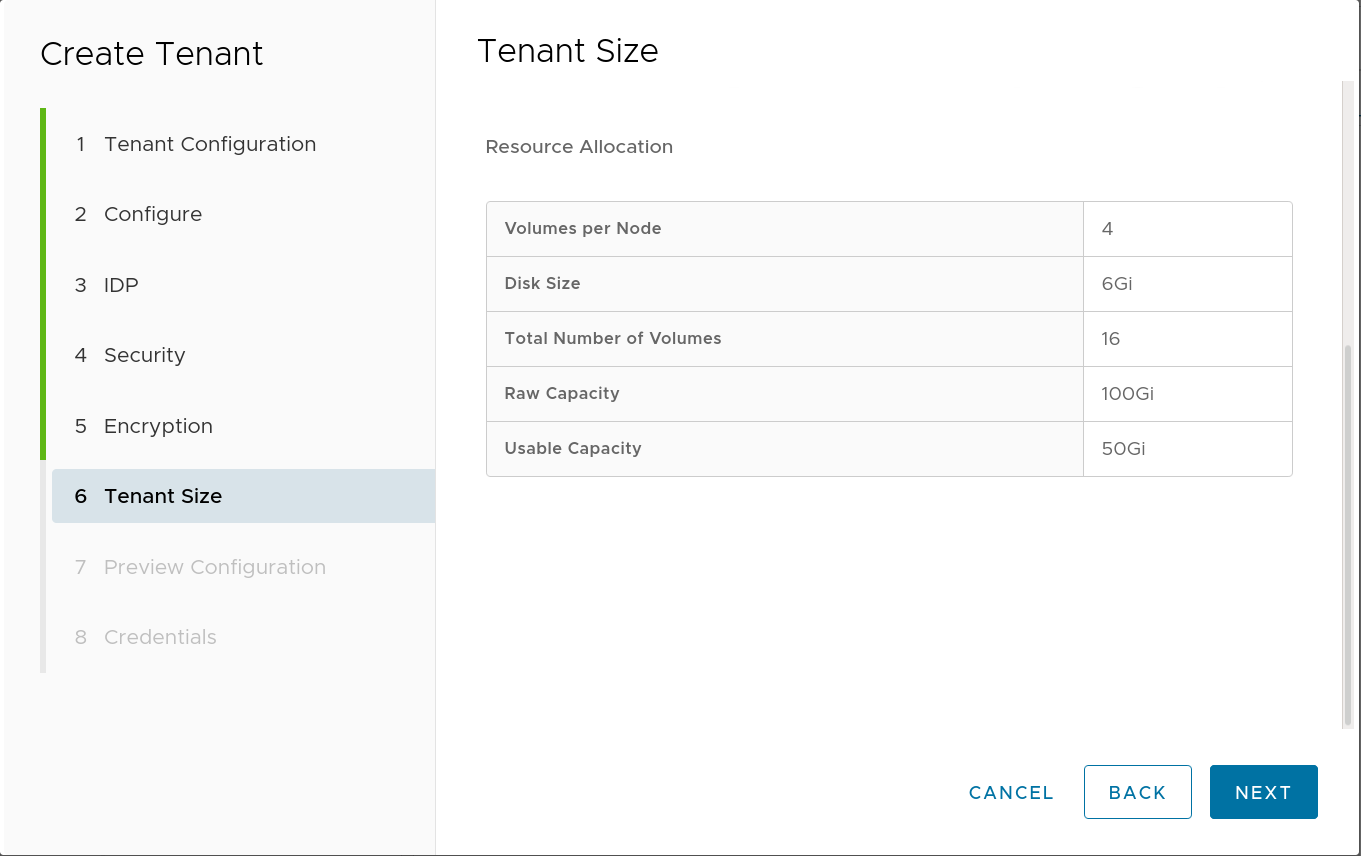Viewport: 1361px width, 856px height.
Task: Select the IDP step
Action: [x=120, y=285]
